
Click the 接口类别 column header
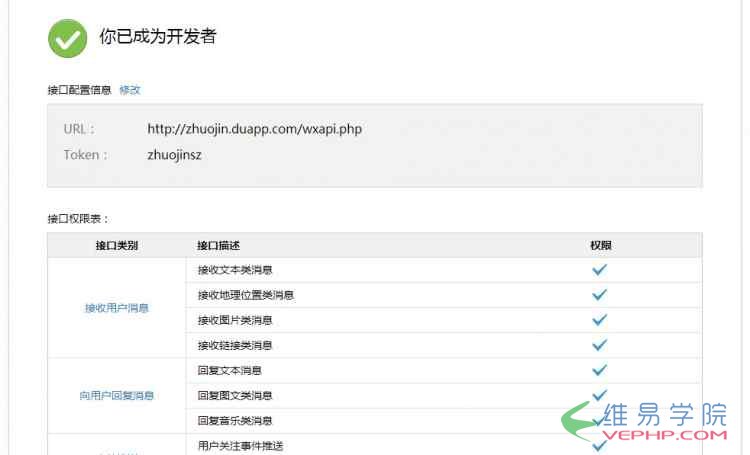tap(117, 245)
